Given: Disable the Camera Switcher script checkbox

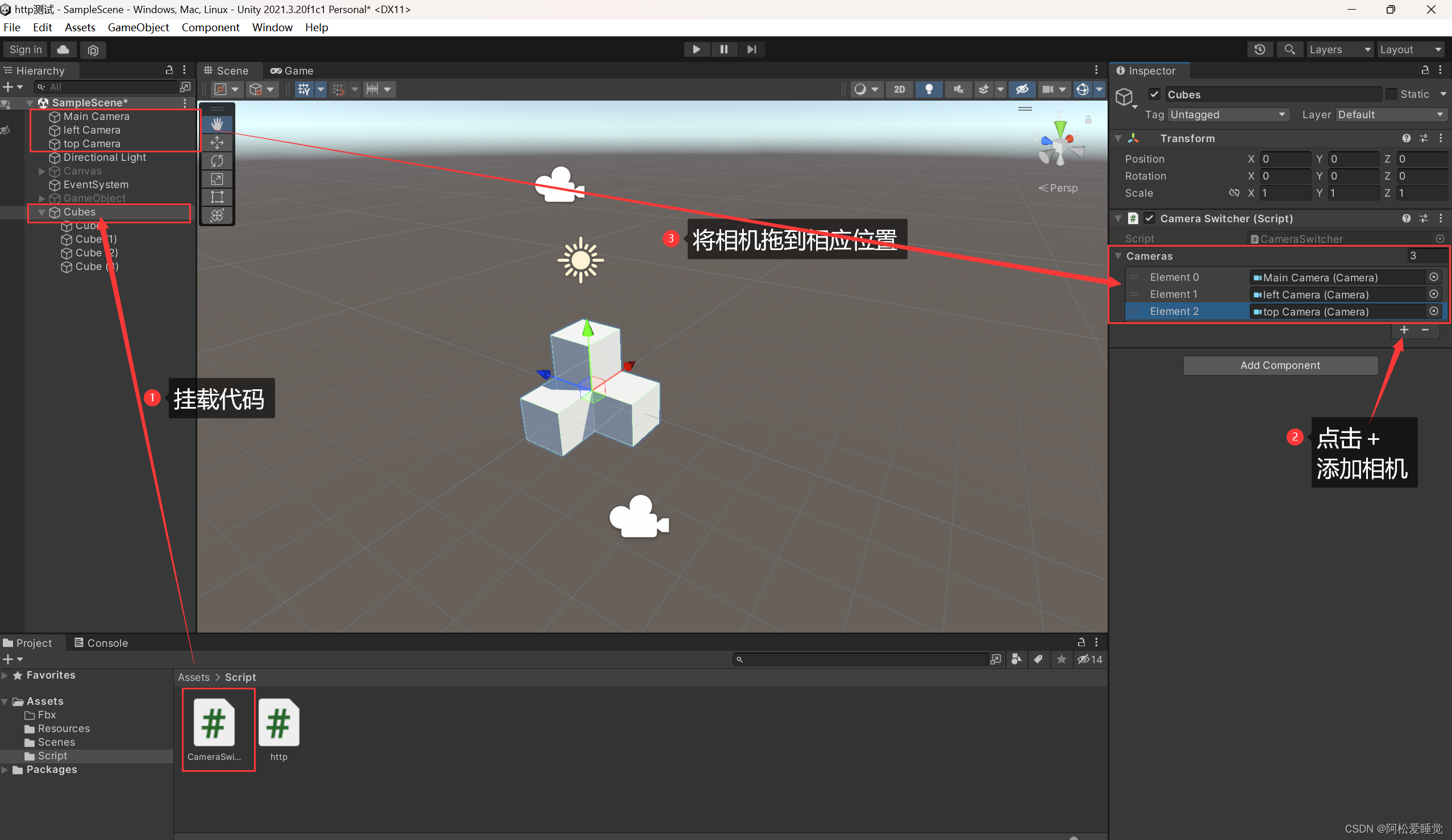Looking at the screenshot, I should pos(1150,218).
